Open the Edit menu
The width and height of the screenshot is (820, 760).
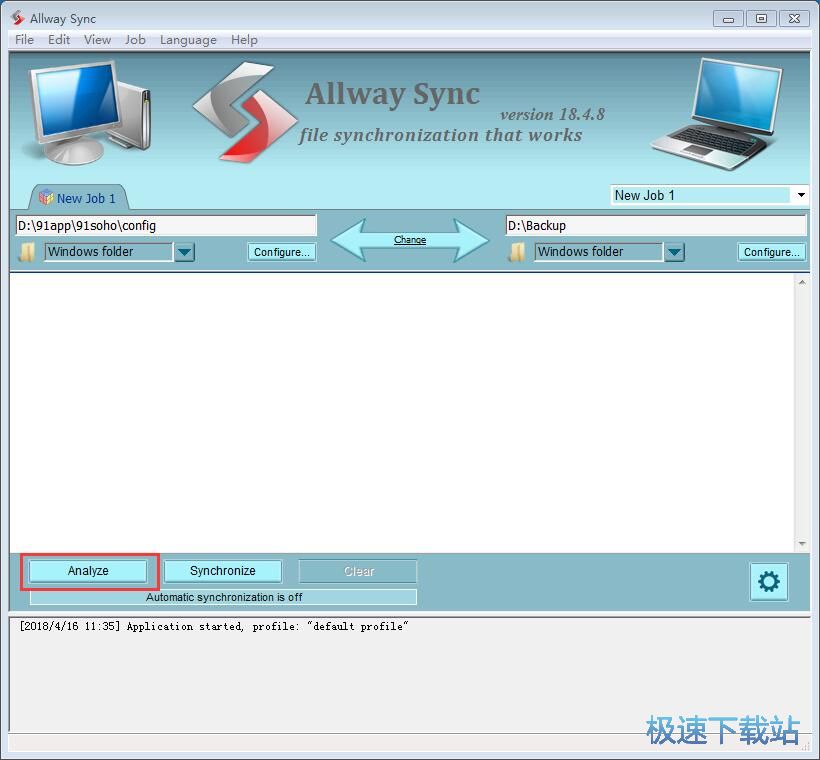point(59,40)
